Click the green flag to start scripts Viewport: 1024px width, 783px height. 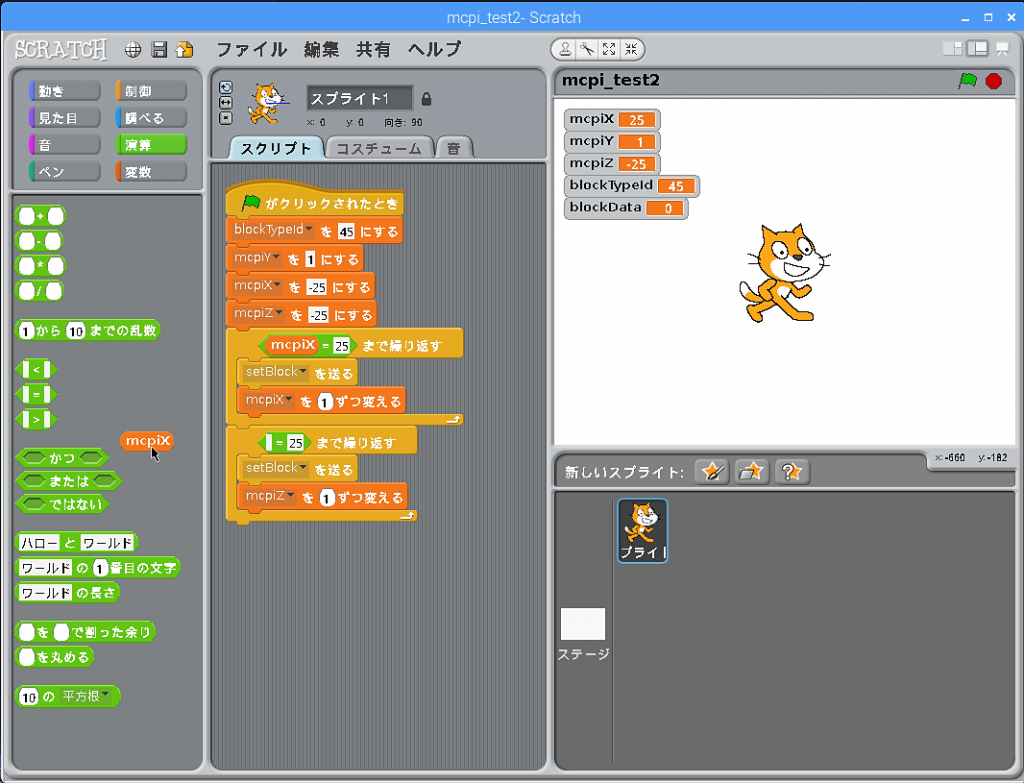coord(967,81)
